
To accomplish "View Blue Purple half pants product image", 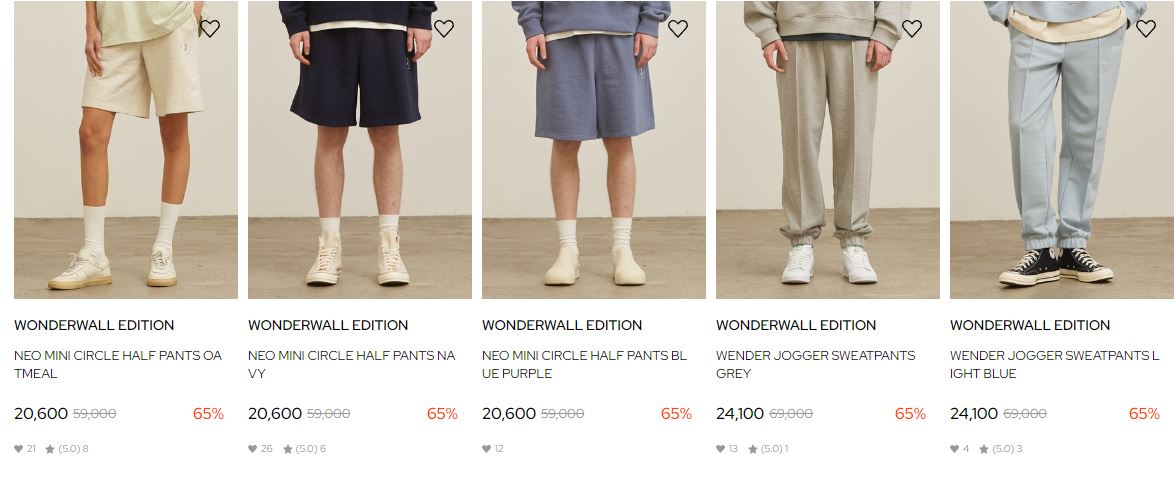I will click(x=594, y=150).
